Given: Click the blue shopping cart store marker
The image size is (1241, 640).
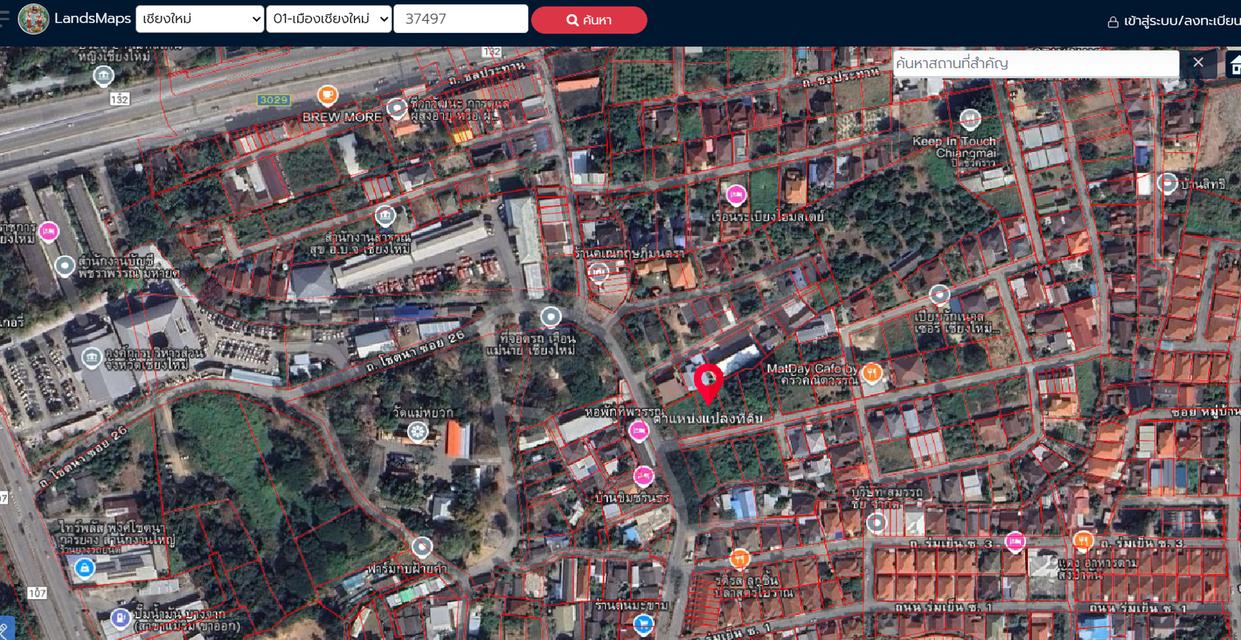Looking at the screenshot, I should (x=643, y=625).
